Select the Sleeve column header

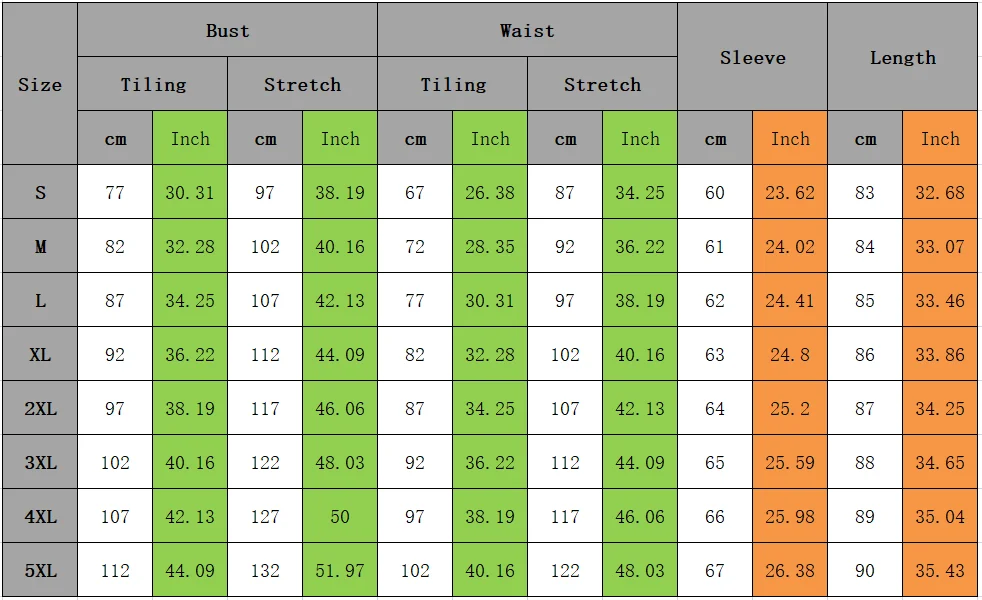752,57
